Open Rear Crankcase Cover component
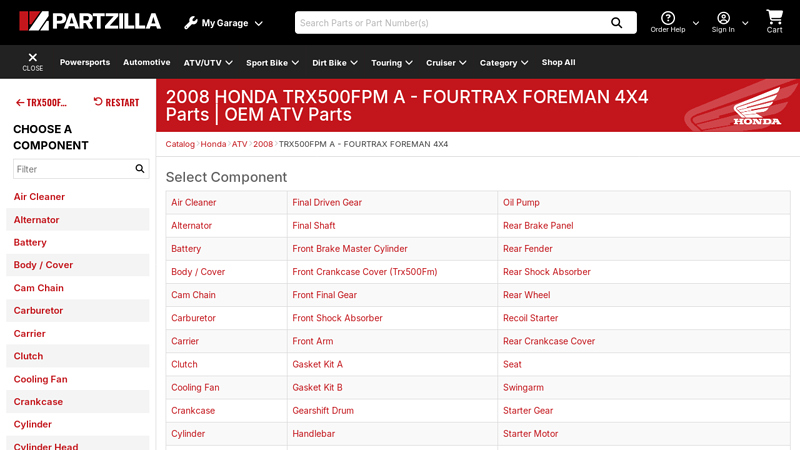The width and height of the screenshot is (800, 450). pyautogui.click(x=549, y=341)
